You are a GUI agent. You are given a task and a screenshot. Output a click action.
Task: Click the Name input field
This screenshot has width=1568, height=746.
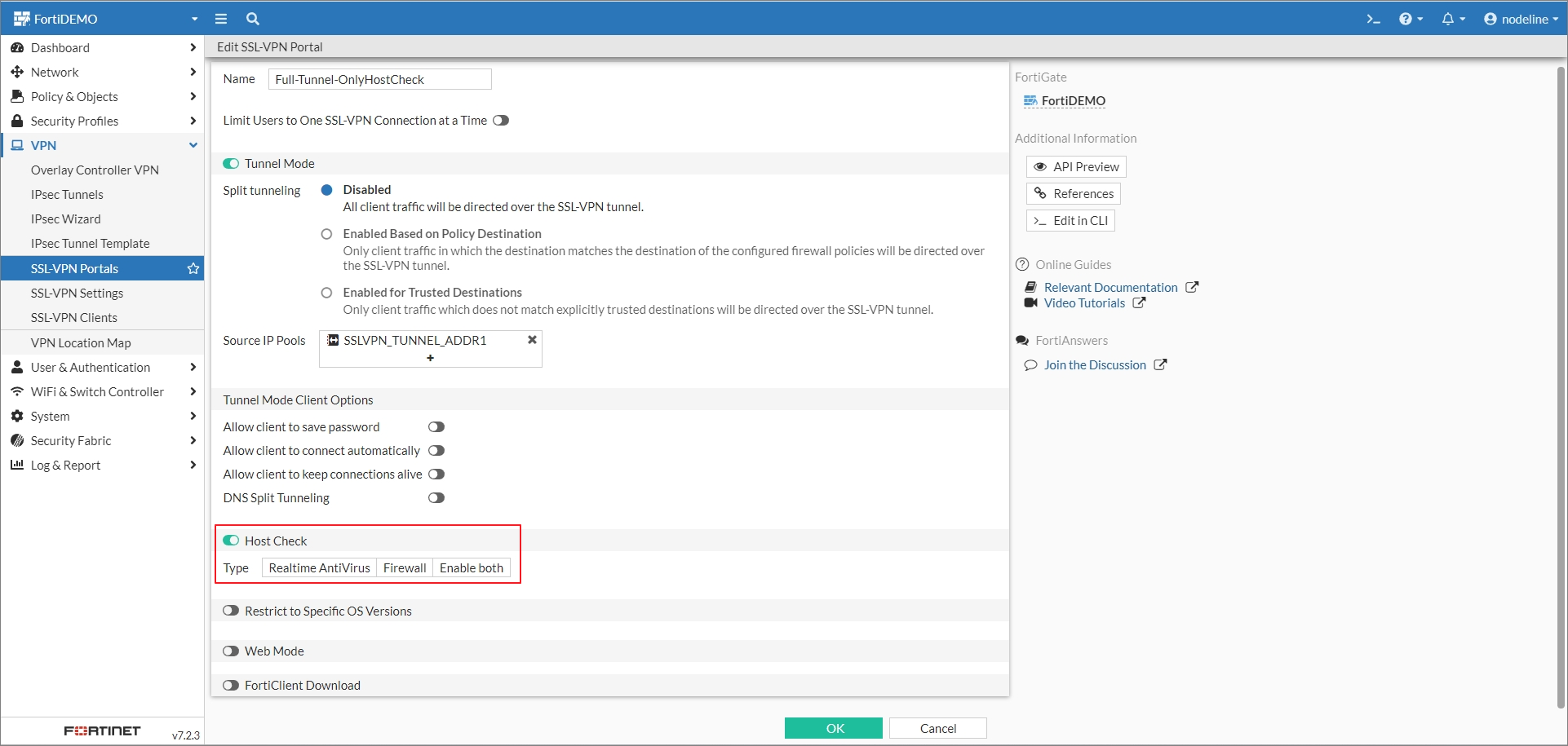click(x=380, y=79)
